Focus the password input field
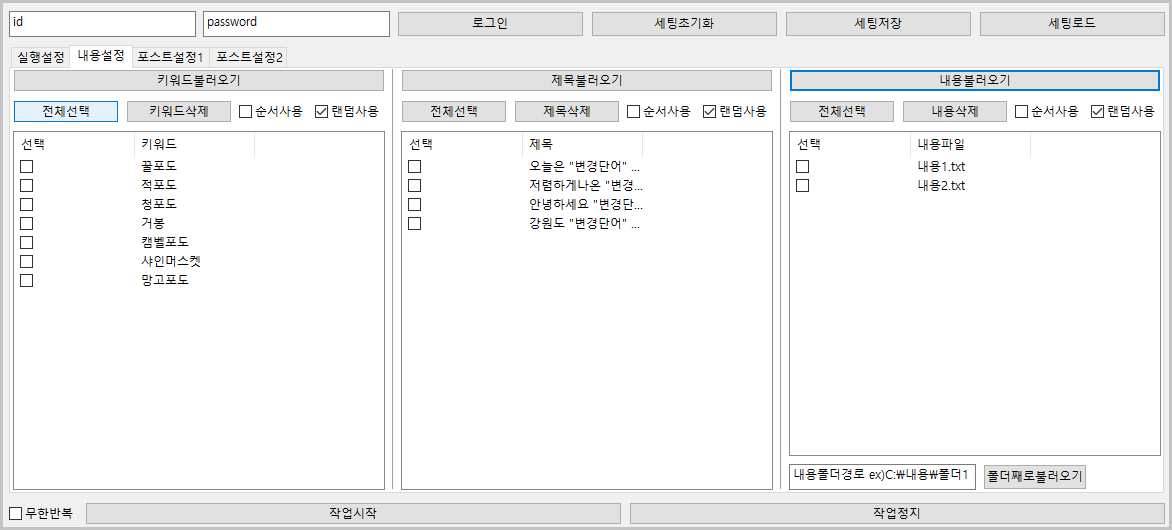The image size is (1172, 530). tap(295, 23)
